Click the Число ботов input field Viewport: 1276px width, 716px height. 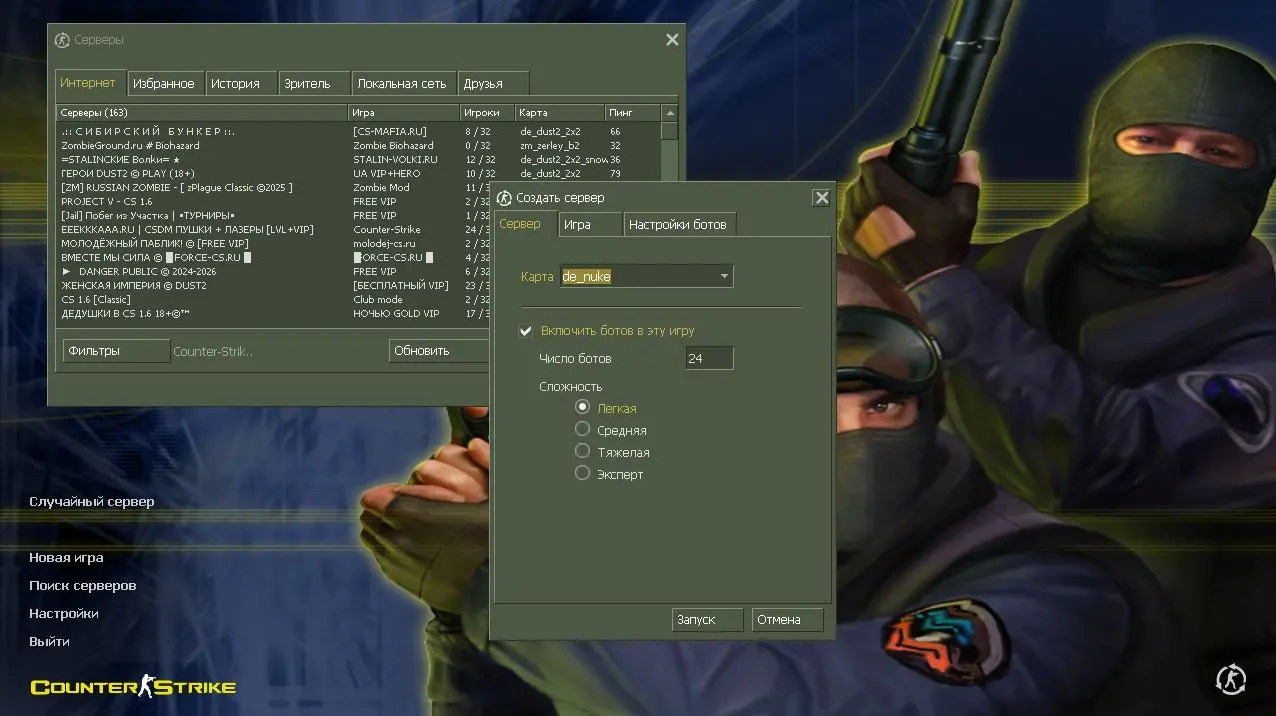(709, 358)
